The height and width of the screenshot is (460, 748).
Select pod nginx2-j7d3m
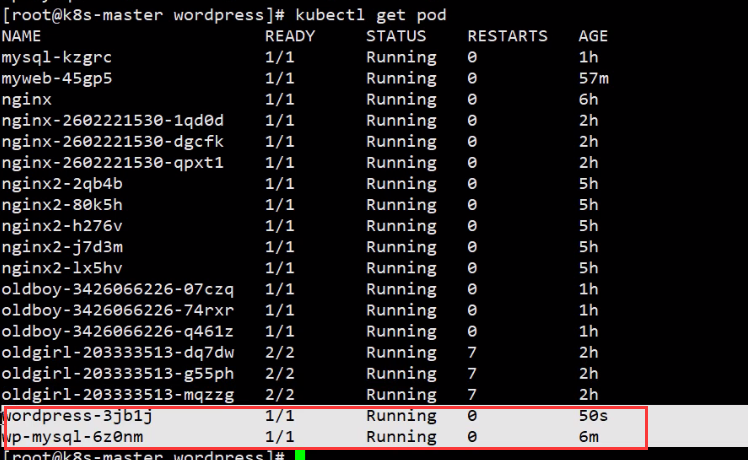pyautogui.click(x=62, y=247)
